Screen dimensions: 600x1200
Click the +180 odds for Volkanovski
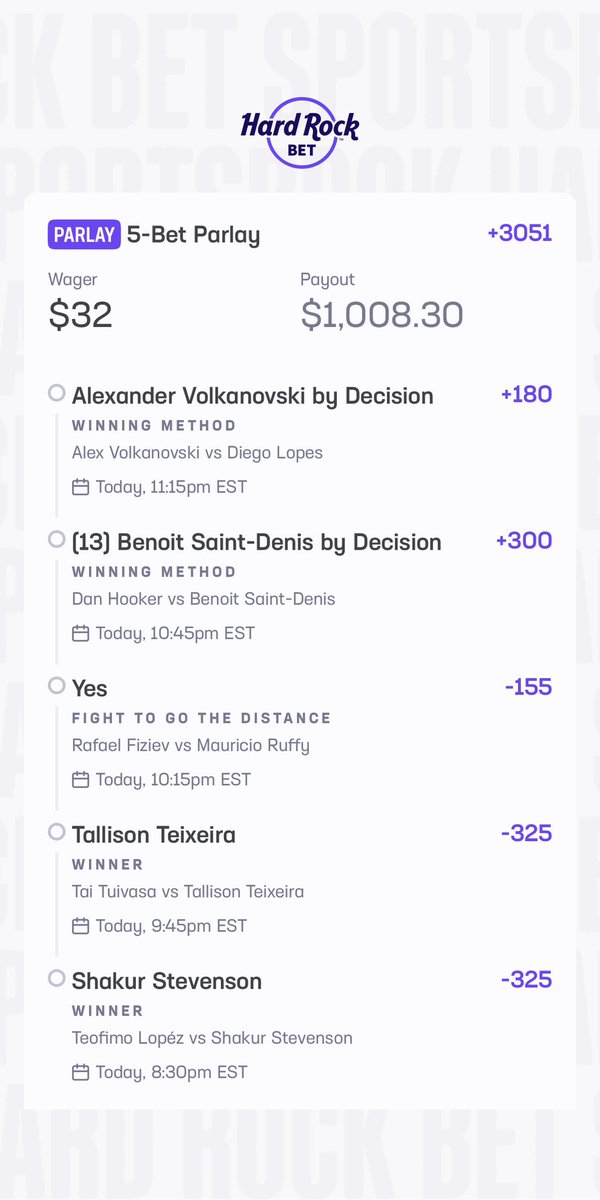[526, 394]
